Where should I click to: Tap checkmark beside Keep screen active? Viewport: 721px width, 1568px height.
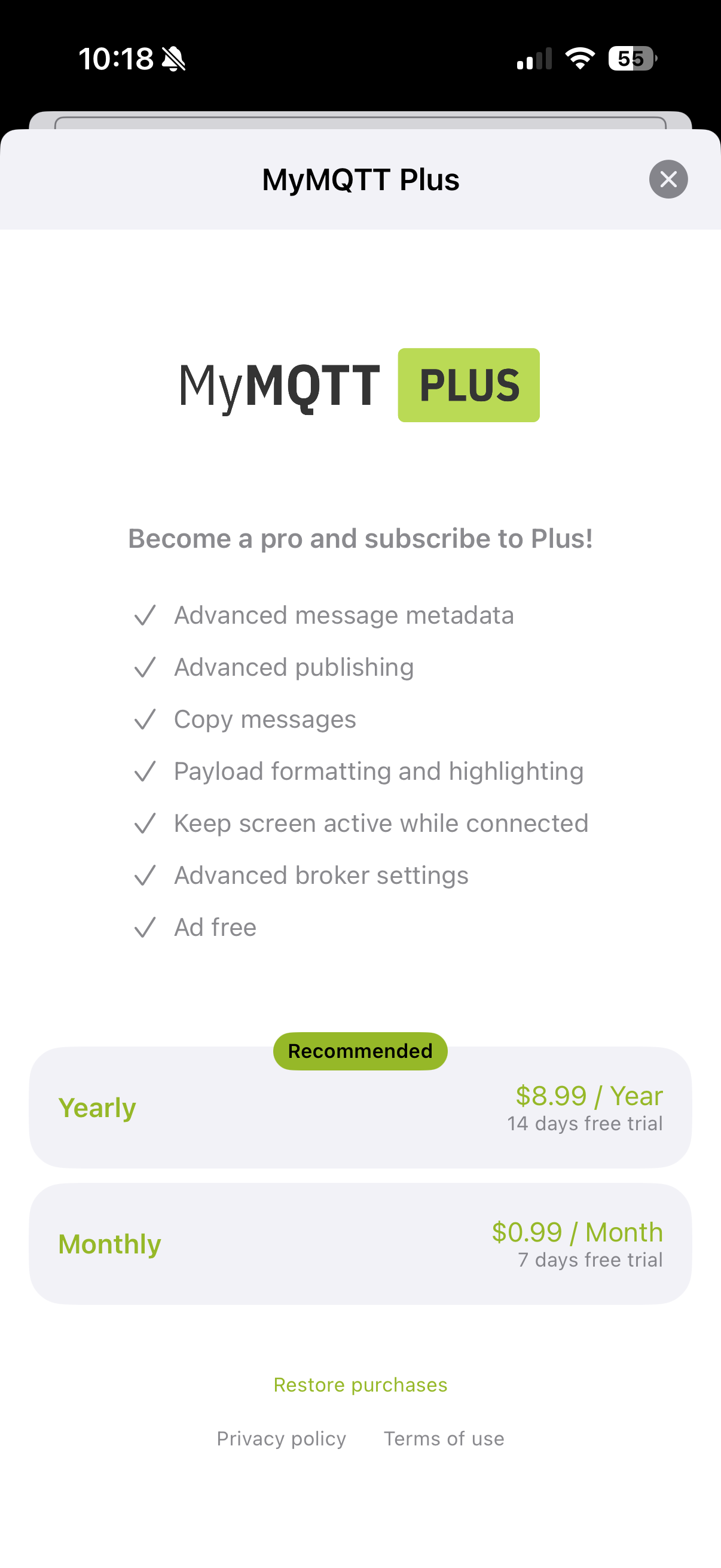[145, 823]
